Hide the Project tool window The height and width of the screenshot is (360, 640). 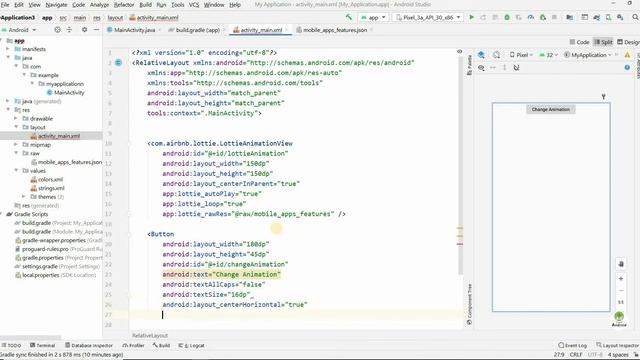[96, 30]
